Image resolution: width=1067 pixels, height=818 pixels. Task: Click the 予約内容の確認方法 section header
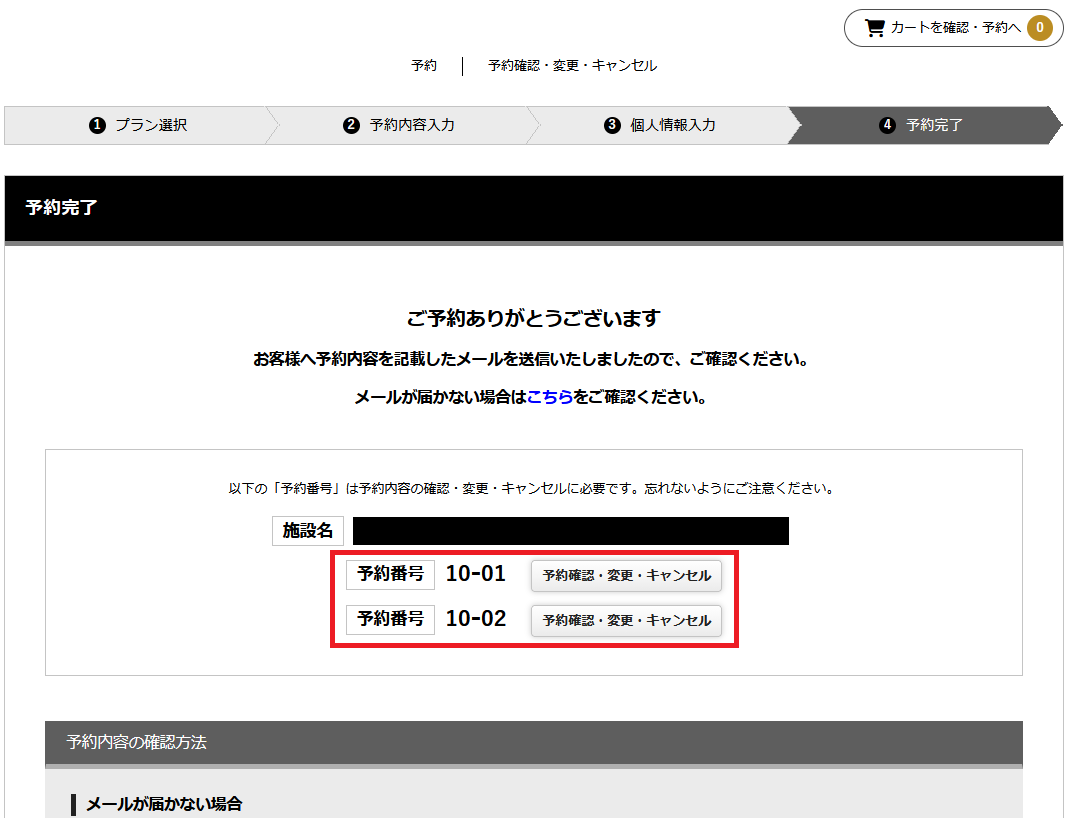(x=534, y=742)
